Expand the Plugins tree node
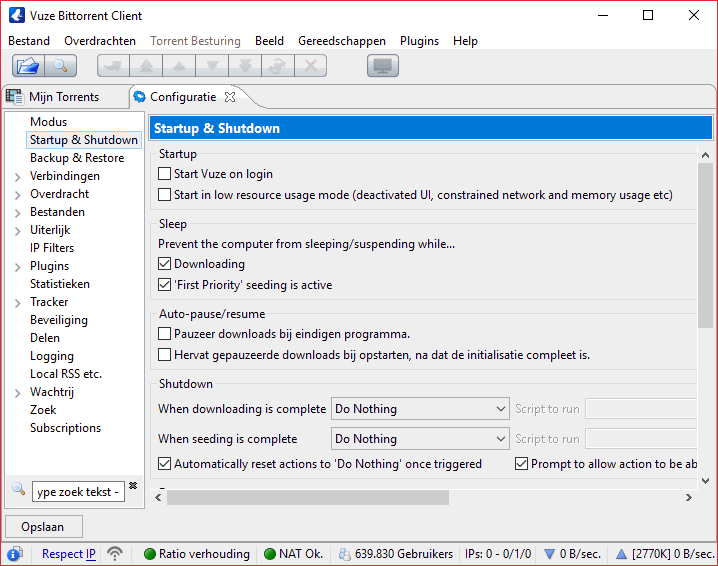The height and width of the screenshot is (566, 718). pyautogui.click(x=17, y=267)
